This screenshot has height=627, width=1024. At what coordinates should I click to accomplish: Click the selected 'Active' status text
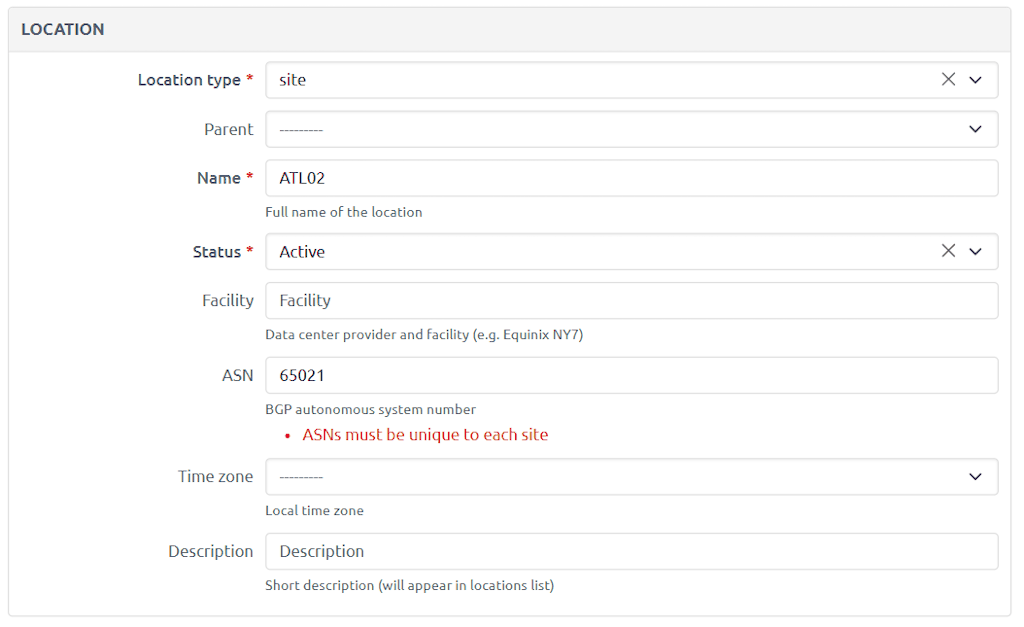point(302,252)
